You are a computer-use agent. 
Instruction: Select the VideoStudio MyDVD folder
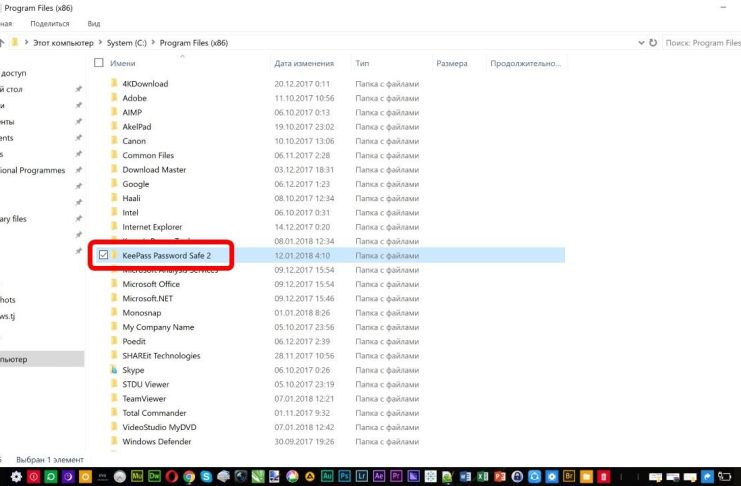(x=159, y=427)
